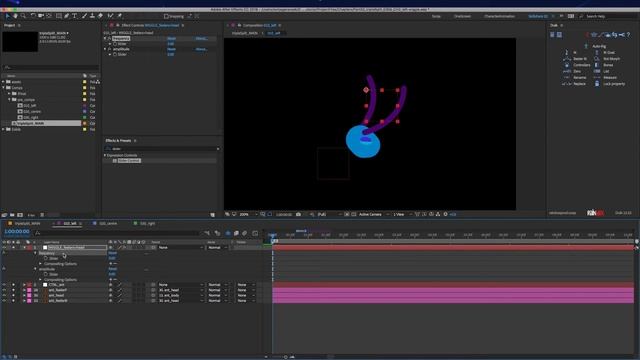Select Slider Control preset in Effects panel

129,161
